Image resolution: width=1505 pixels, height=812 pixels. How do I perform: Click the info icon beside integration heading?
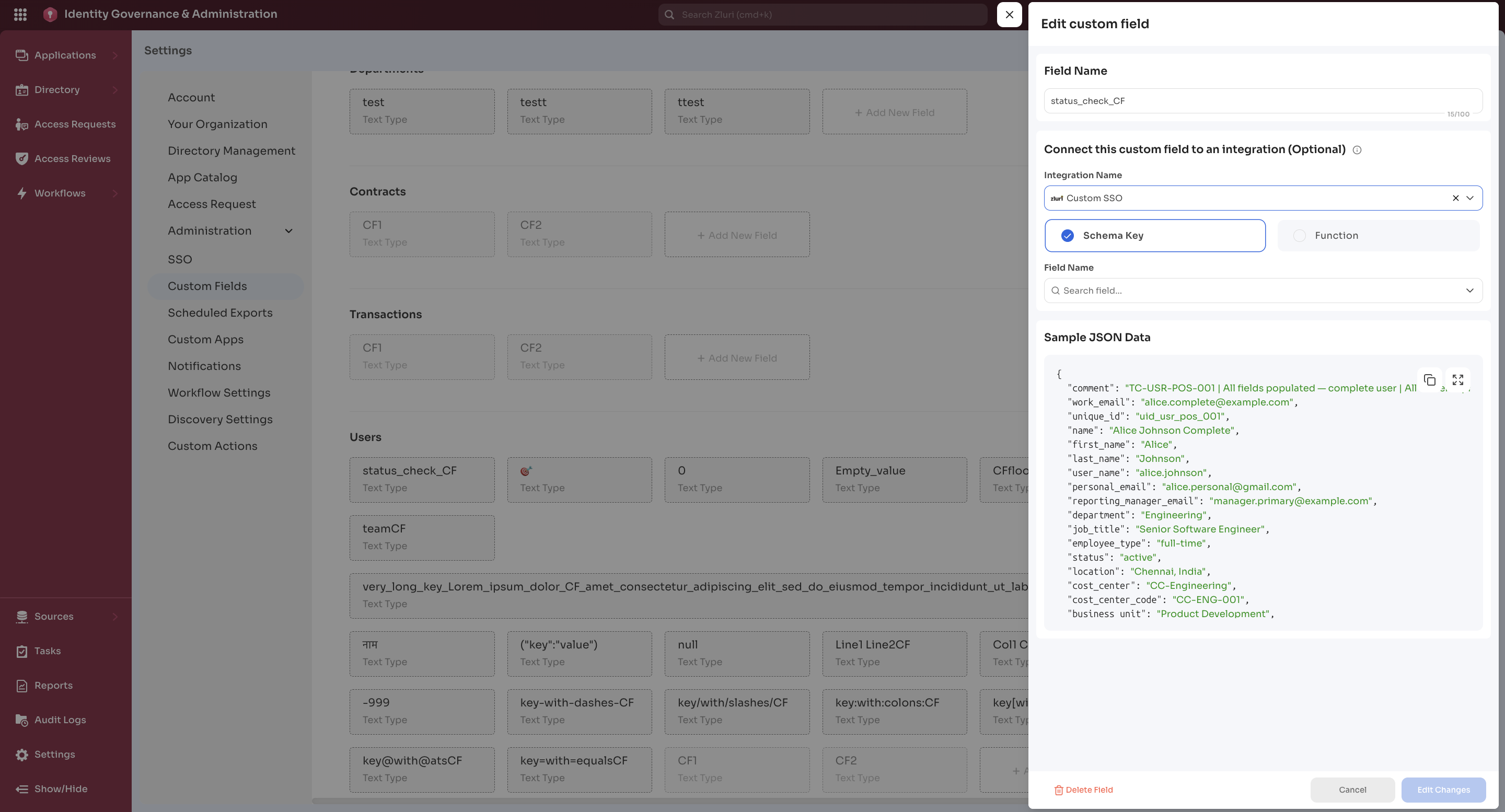pyautogui.click(x=1357, y=150)
